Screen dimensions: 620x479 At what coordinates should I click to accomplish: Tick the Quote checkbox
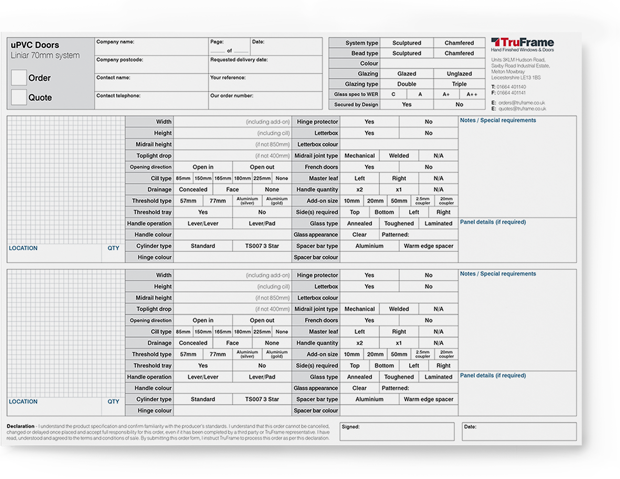[x=19, y=97]
